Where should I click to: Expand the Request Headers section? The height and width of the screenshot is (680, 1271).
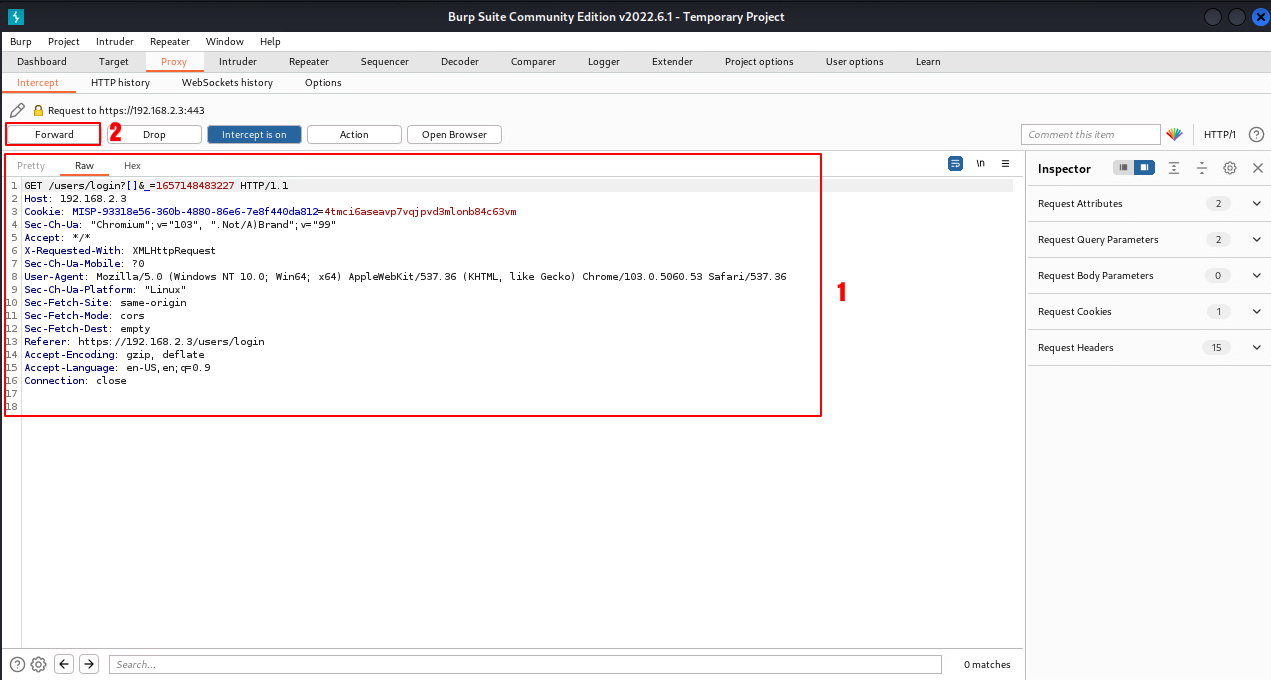coord(1257,348)
